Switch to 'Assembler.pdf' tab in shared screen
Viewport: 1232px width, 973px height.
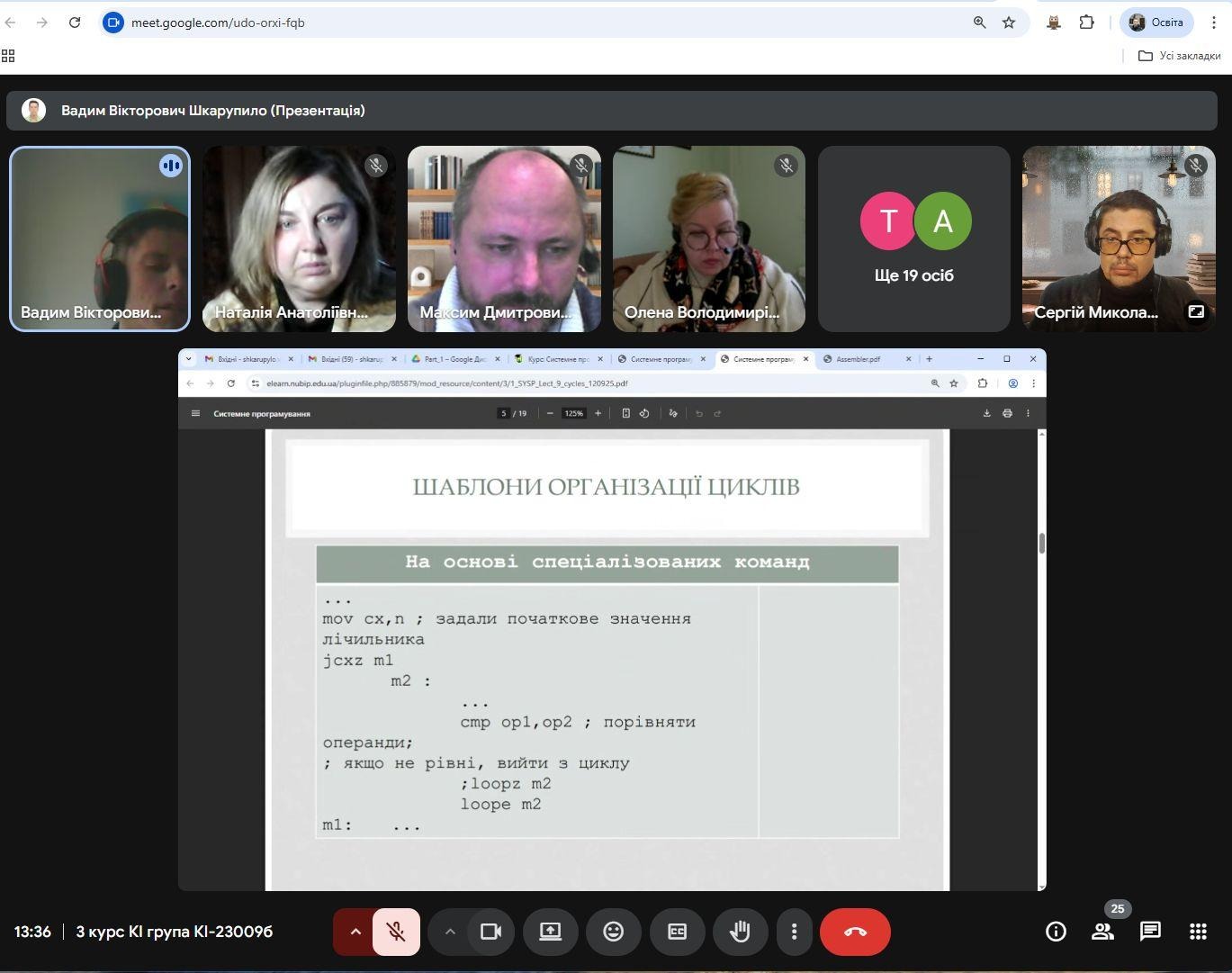point(866,359)
